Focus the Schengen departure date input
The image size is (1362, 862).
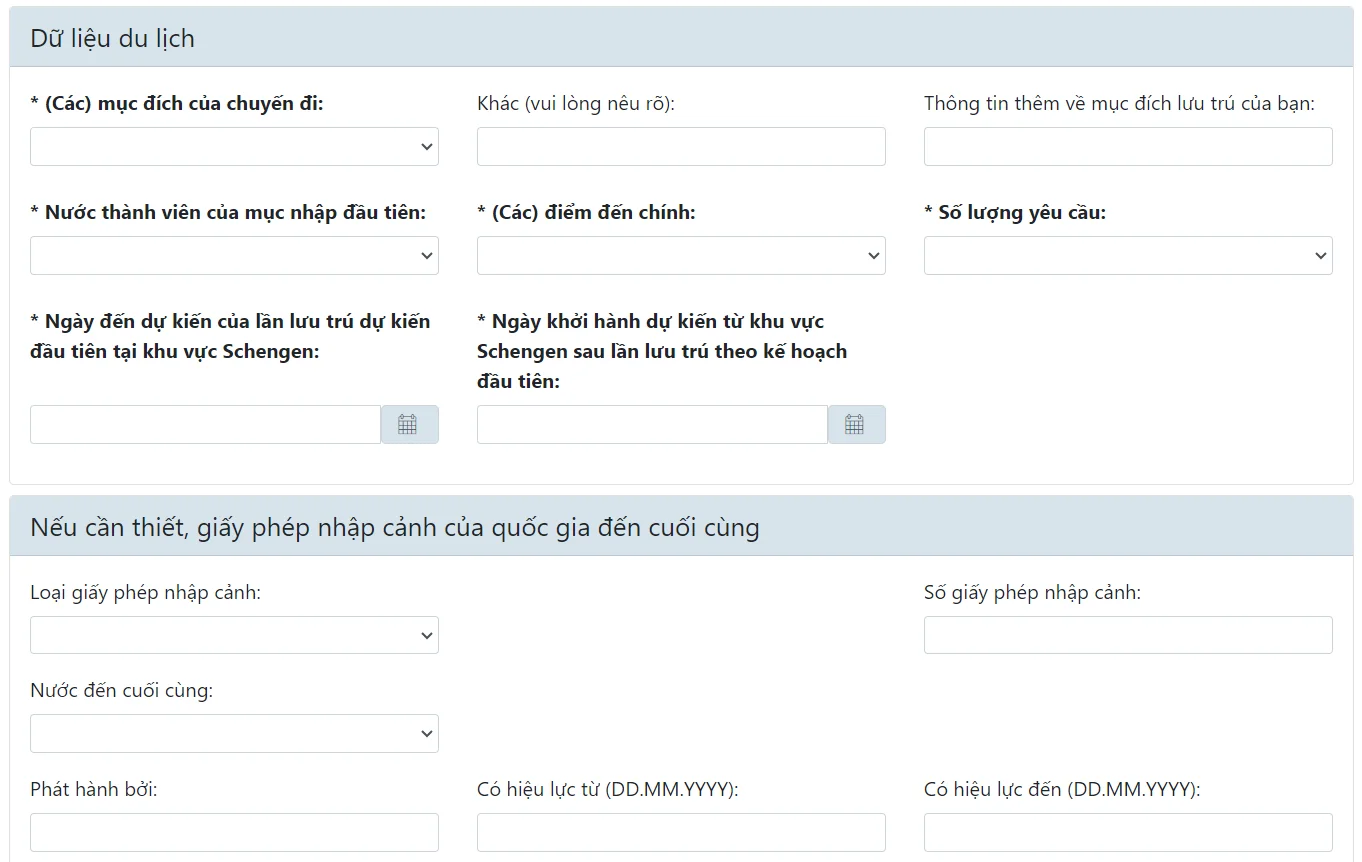click(652, 424)
